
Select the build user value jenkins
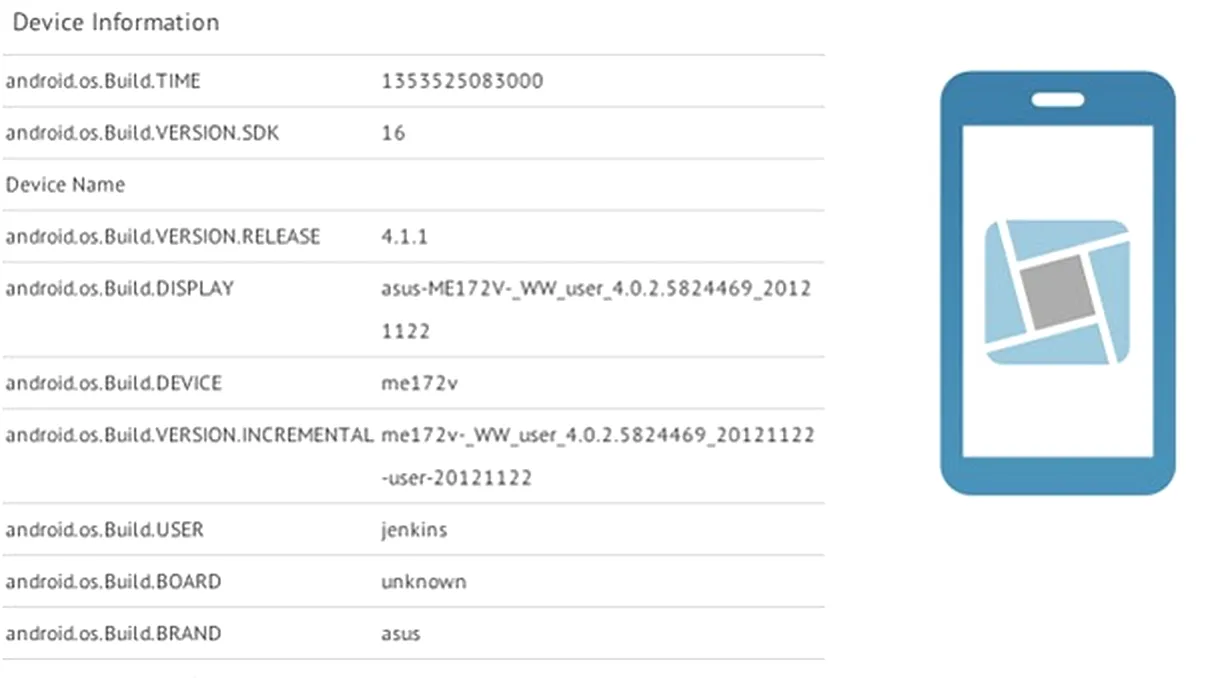pyautogui.click(x=414, y=529)
